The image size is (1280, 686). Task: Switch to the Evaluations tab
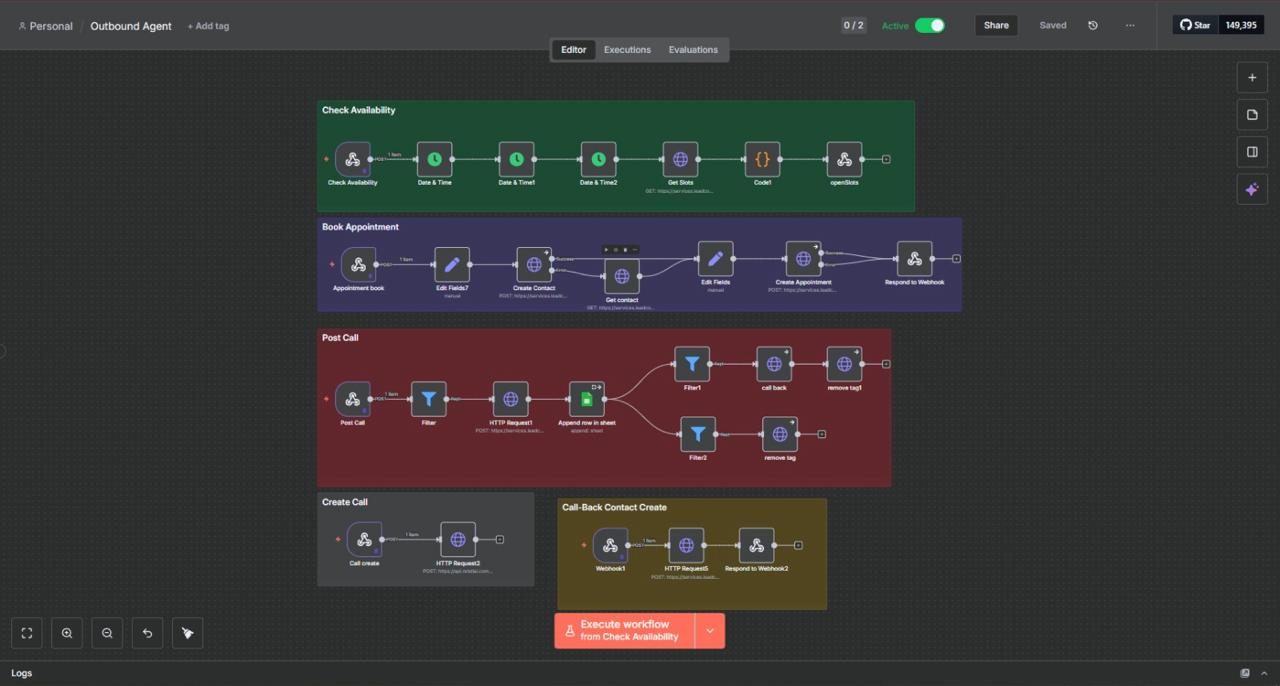point(693,49)
